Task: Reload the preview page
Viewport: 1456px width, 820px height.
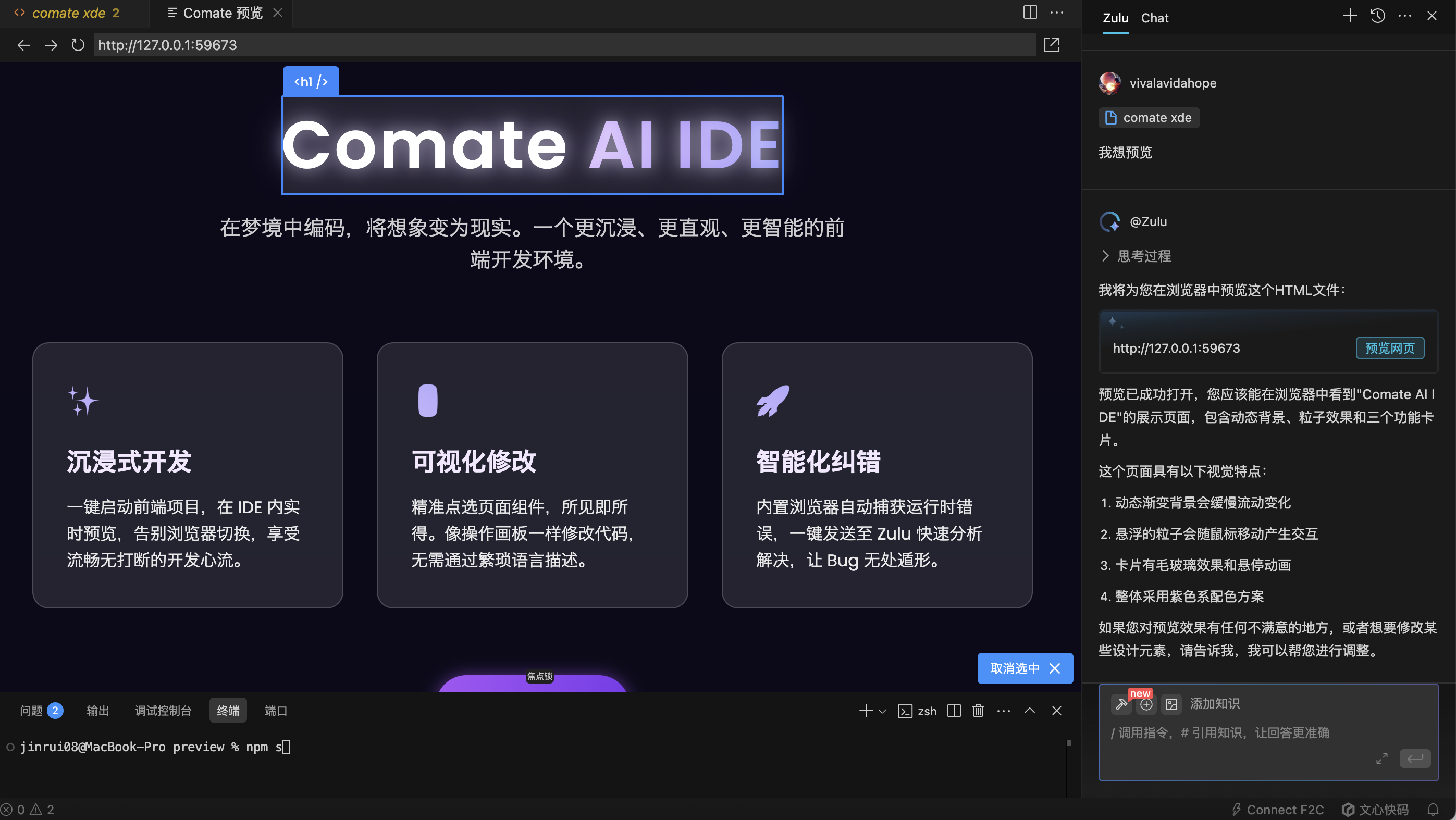Action: click(78, 45)
